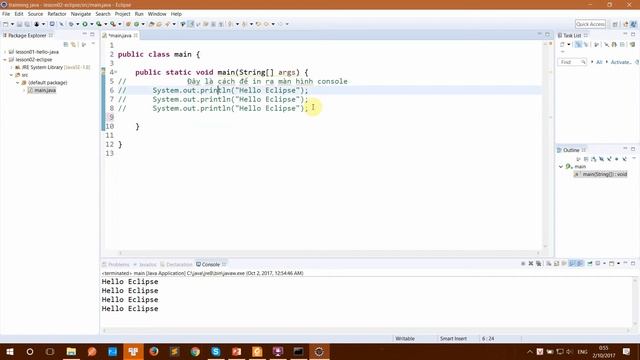Open the Run button dropdown arrow
640x360 pixels.
click(x=91, y=24)
